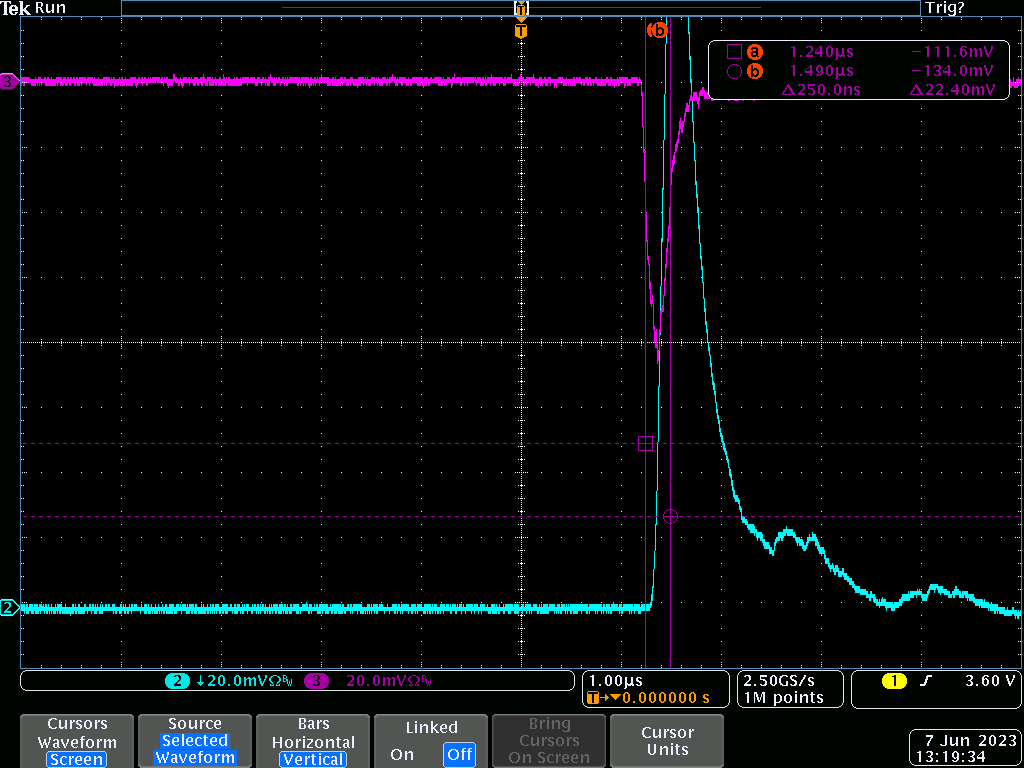This screenshot has height=768, width=1024.
Task: Click the 3.60 V trigger level readout
Action: tap(989, 681)
